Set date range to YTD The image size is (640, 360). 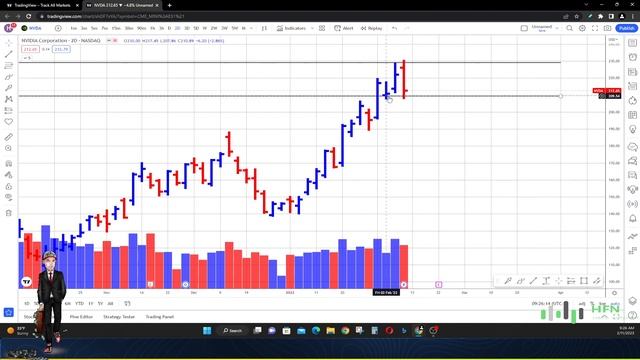[x=79, y=304]
